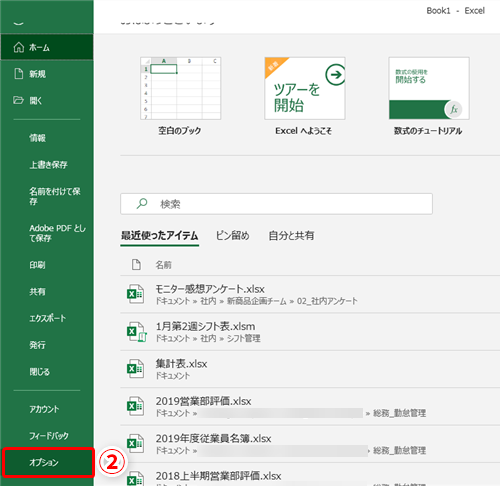The height and width of the screenshot is (486, 500).
Task: Choose 上書き保存 in the menu
Action: pyautogui.click(x=48, y=165)
